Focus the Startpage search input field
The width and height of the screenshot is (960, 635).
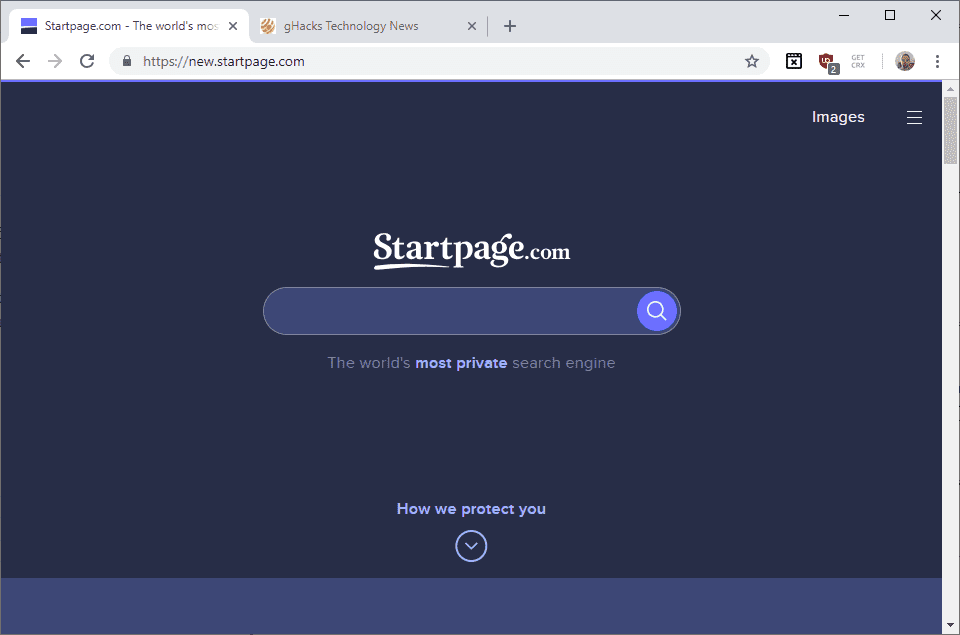(451, 311)
